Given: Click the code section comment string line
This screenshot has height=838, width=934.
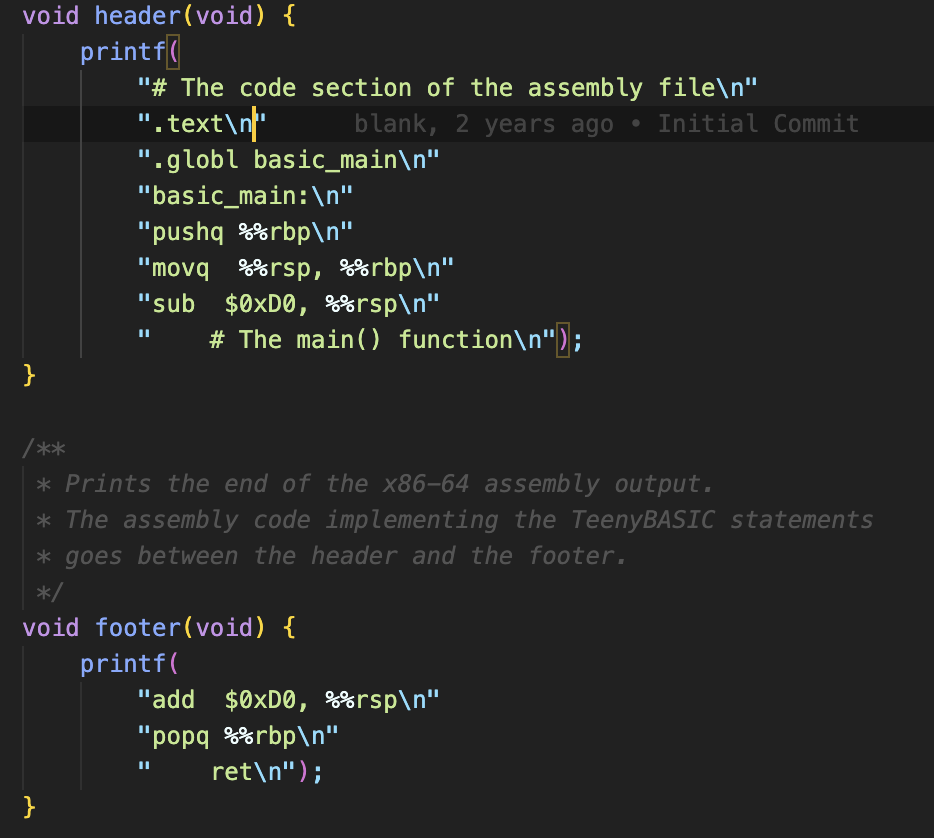Looking at the screenshot, I should coord(447,88).
